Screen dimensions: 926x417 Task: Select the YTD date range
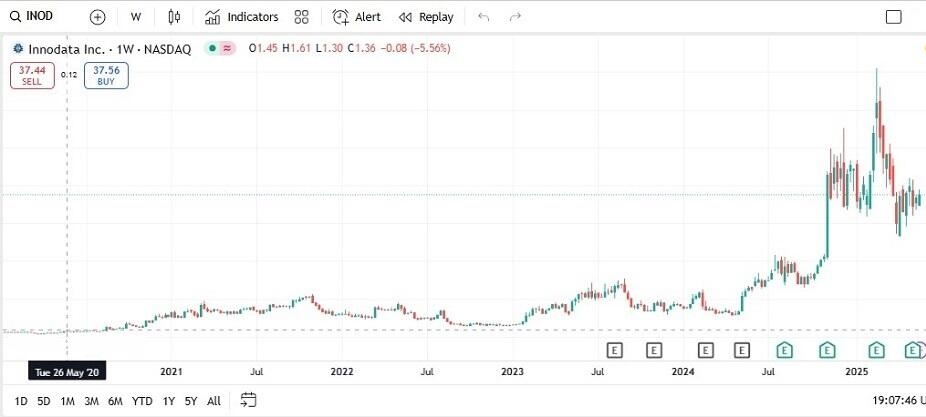click(x=142, y=401)
